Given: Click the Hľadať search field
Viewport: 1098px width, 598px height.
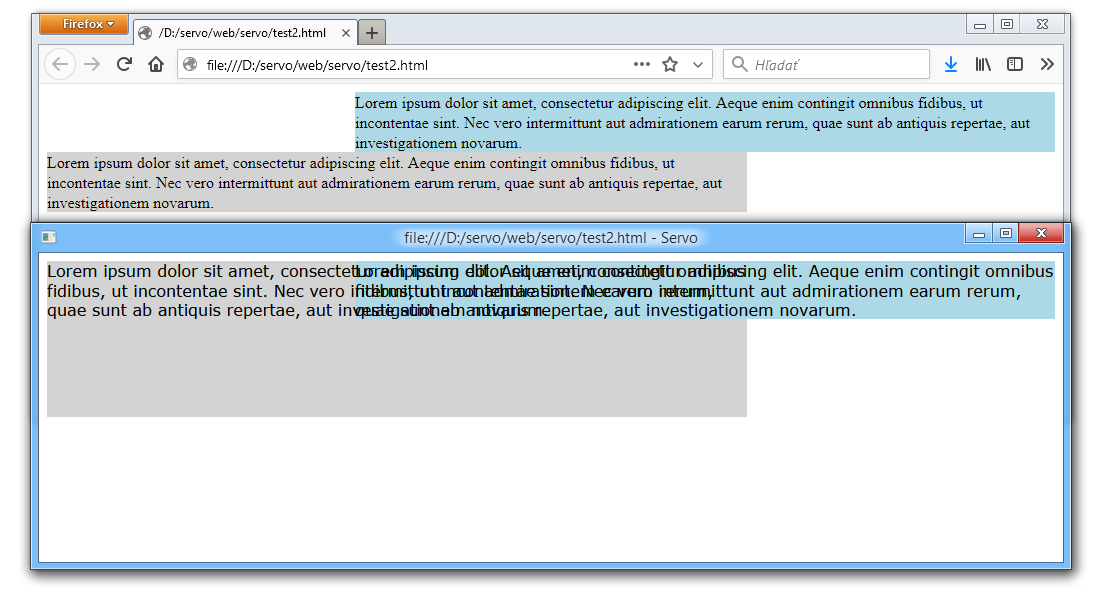Looking at the screenshot, I should (826, 64).
